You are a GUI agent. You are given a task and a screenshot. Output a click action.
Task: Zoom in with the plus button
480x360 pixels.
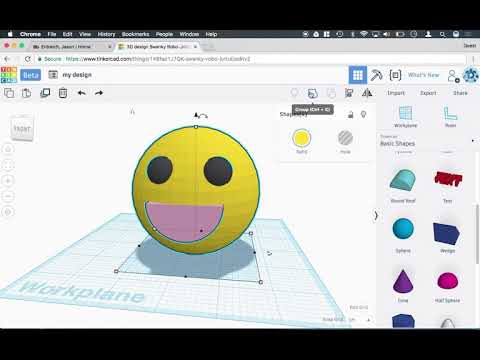8,181
